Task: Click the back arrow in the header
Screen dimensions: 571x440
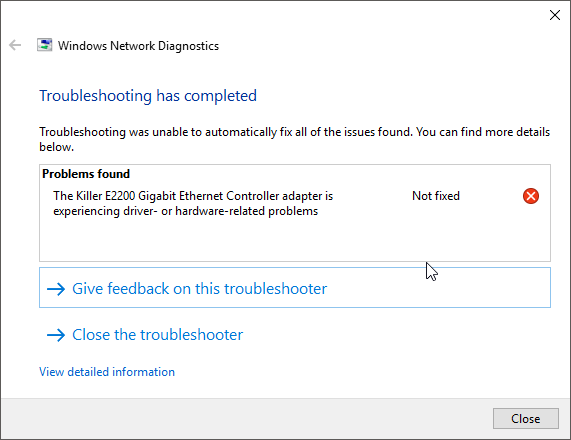Action: click(15, 45)
